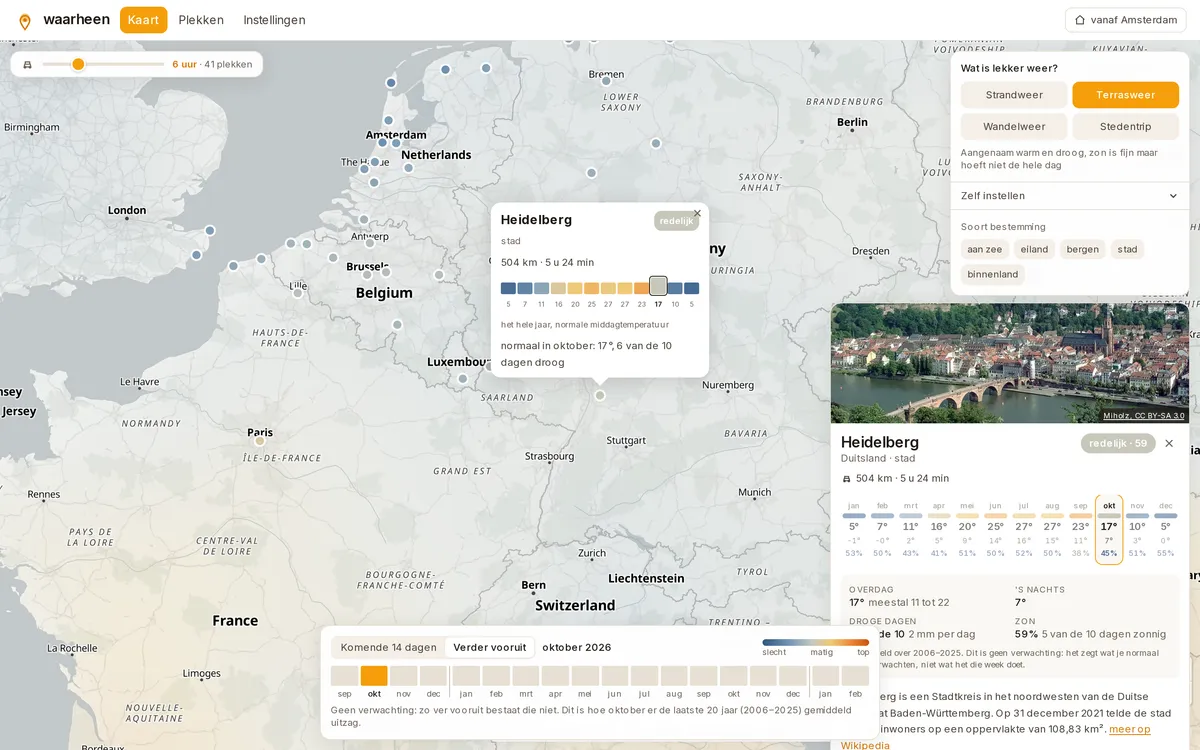Select sep column in Heidelberg climate table
This screenshot has width=1200, height=750.
[x=1080, y=530]
